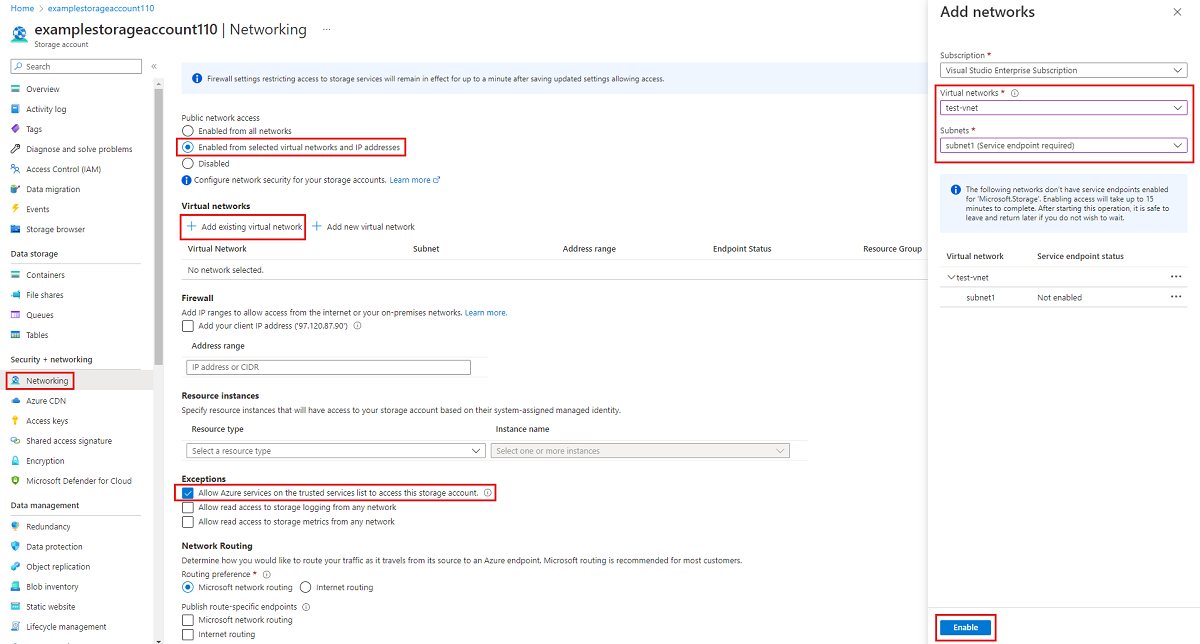Open Object replication icon
This screenshot has height=644, width=1200.
click(x=15, y=567)
